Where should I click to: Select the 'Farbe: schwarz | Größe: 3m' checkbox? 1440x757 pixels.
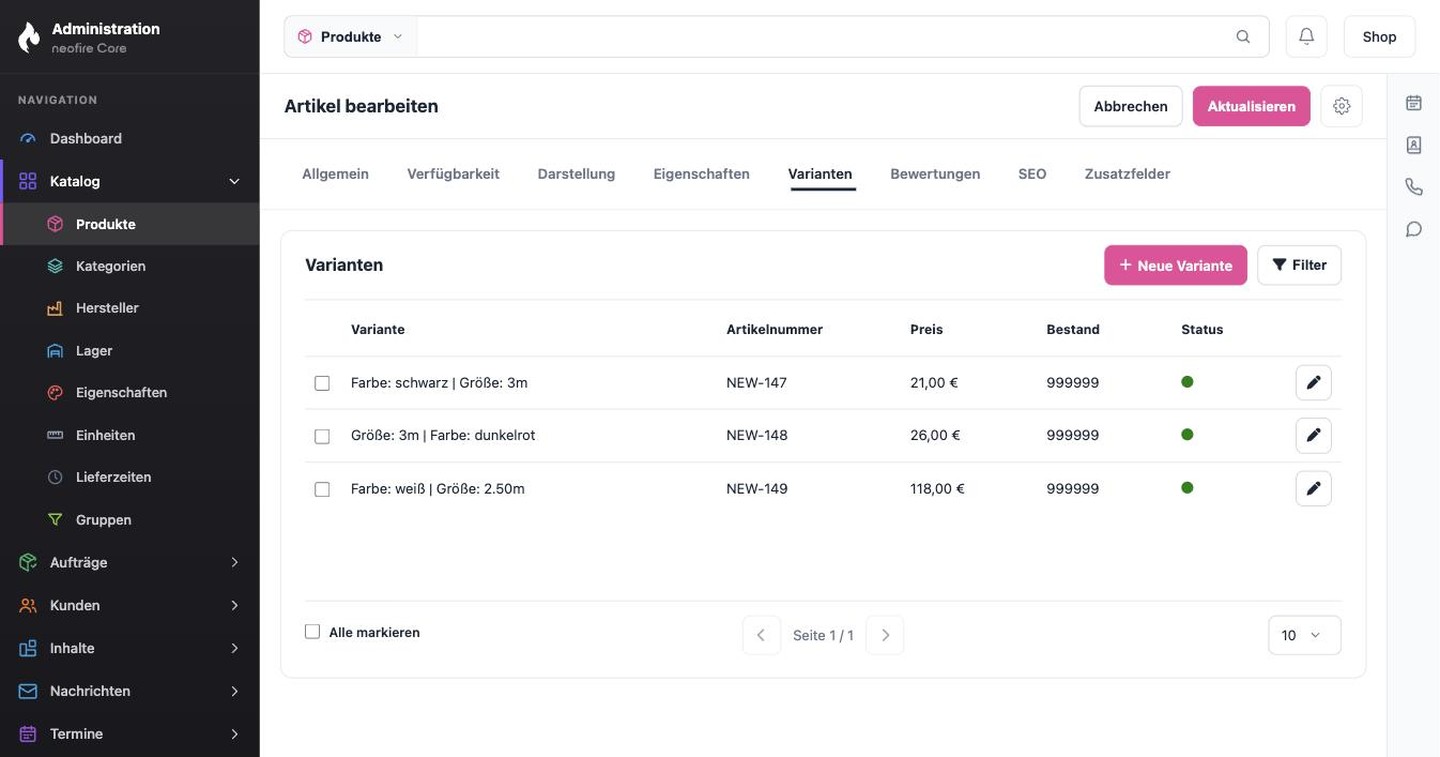coord(322,383)
